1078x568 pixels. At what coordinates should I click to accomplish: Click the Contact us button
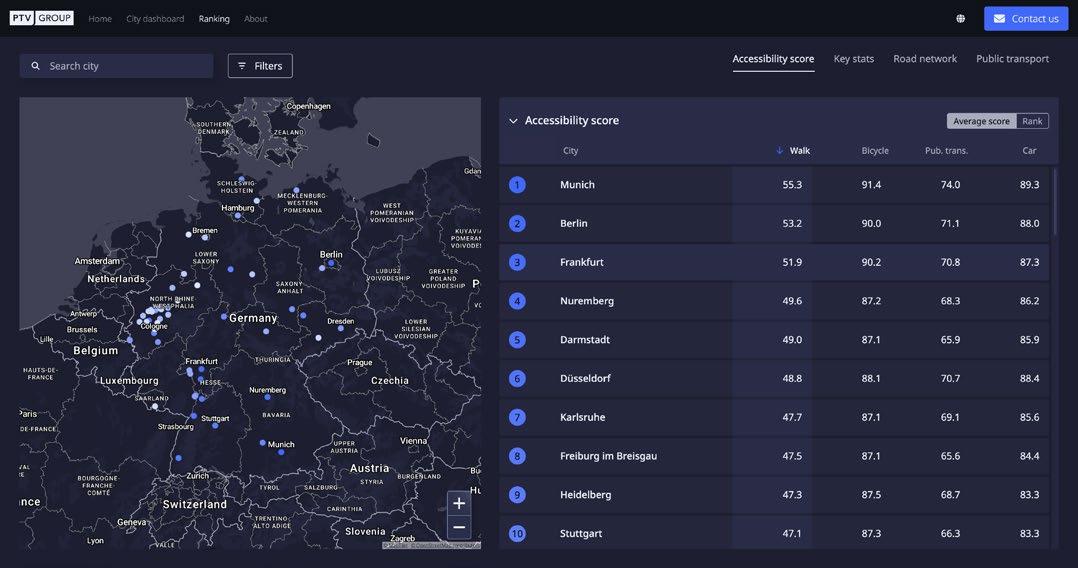1026,18
